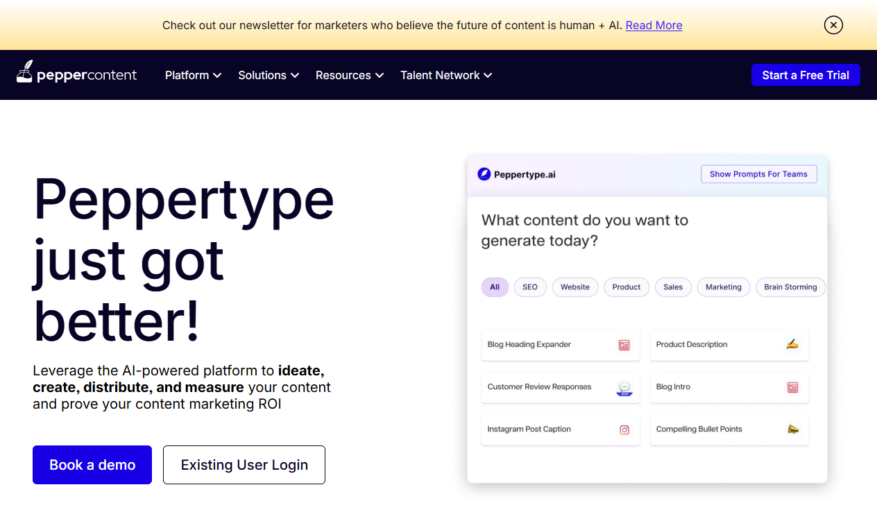The height and width of the screenshot is (528, 877).
Task: Open the Blog Heading Expander card
Action: point(560,345)
